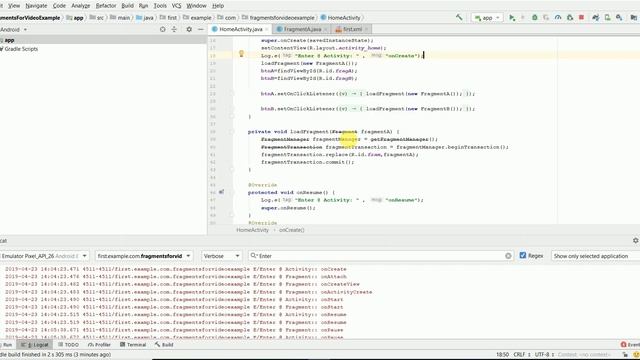Select Gradle Scripts tree item
Viewport: 640px width, 360px height.
pos(21,49)
